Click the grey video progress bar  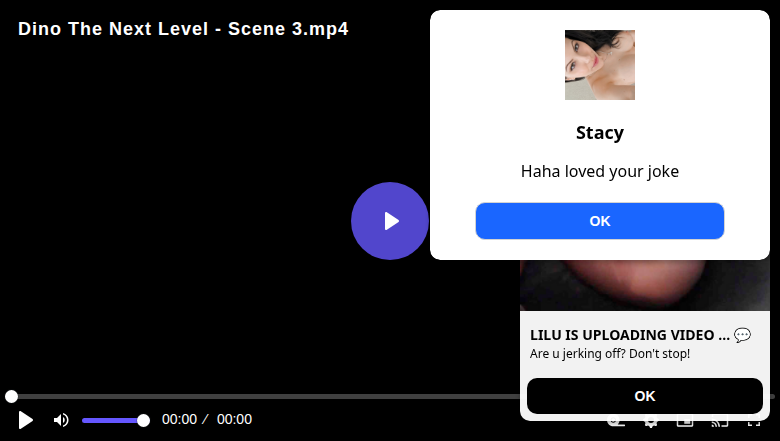click(264, 396)
